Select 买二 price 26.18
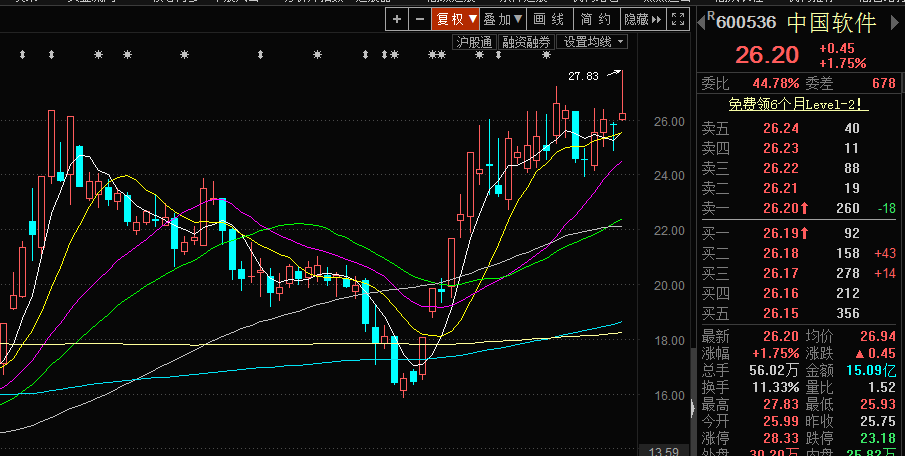 click(781, 253)
